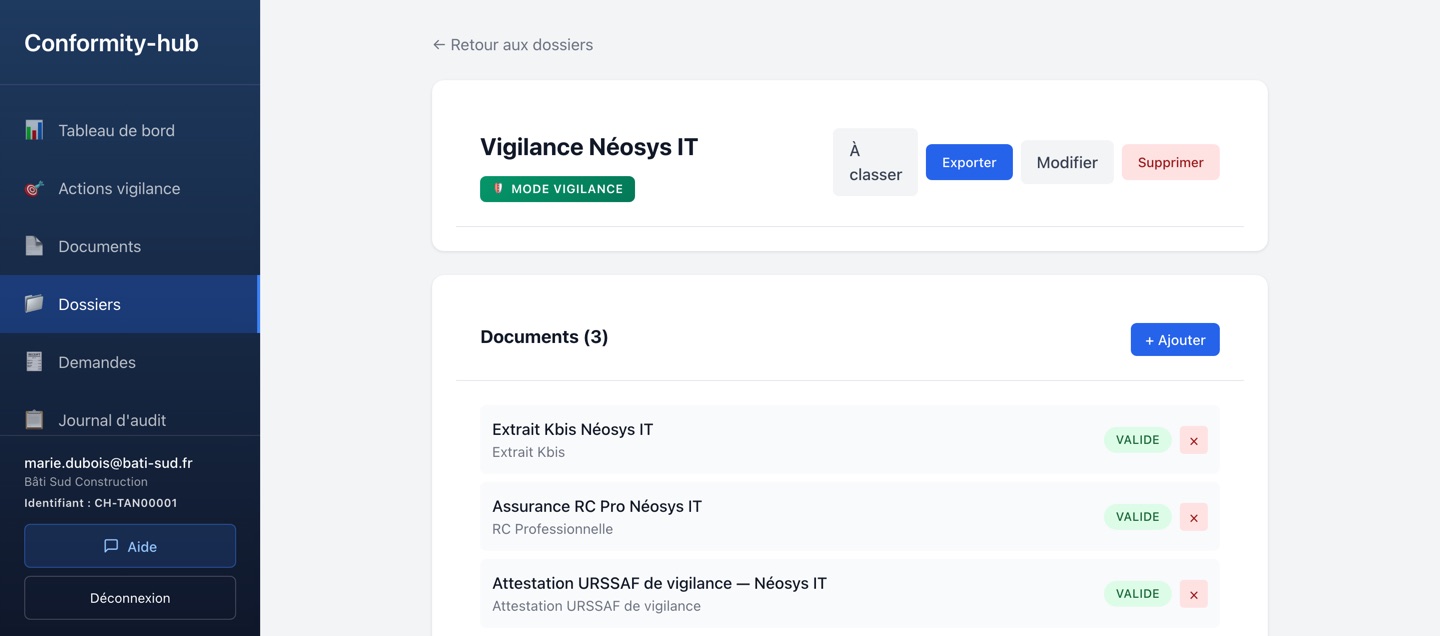The width and height of the screenshot is (1440, 636).
Task: Open Tableau de bord in sidebar
Action: coord(130,130)
